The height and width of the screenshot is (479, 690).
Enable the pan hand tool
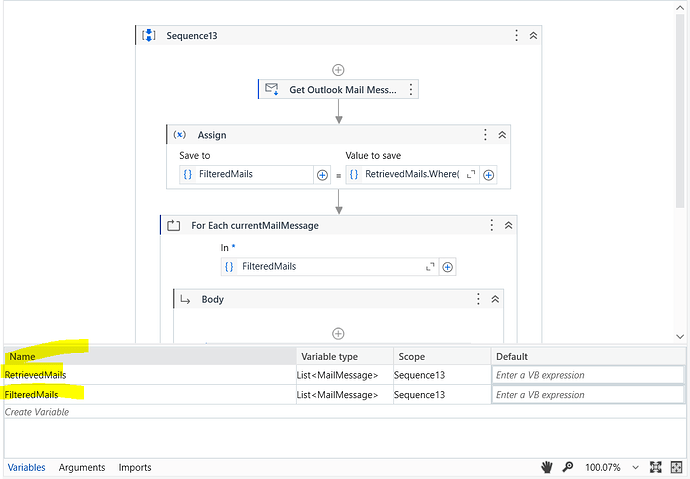click(x=547, y=467)
